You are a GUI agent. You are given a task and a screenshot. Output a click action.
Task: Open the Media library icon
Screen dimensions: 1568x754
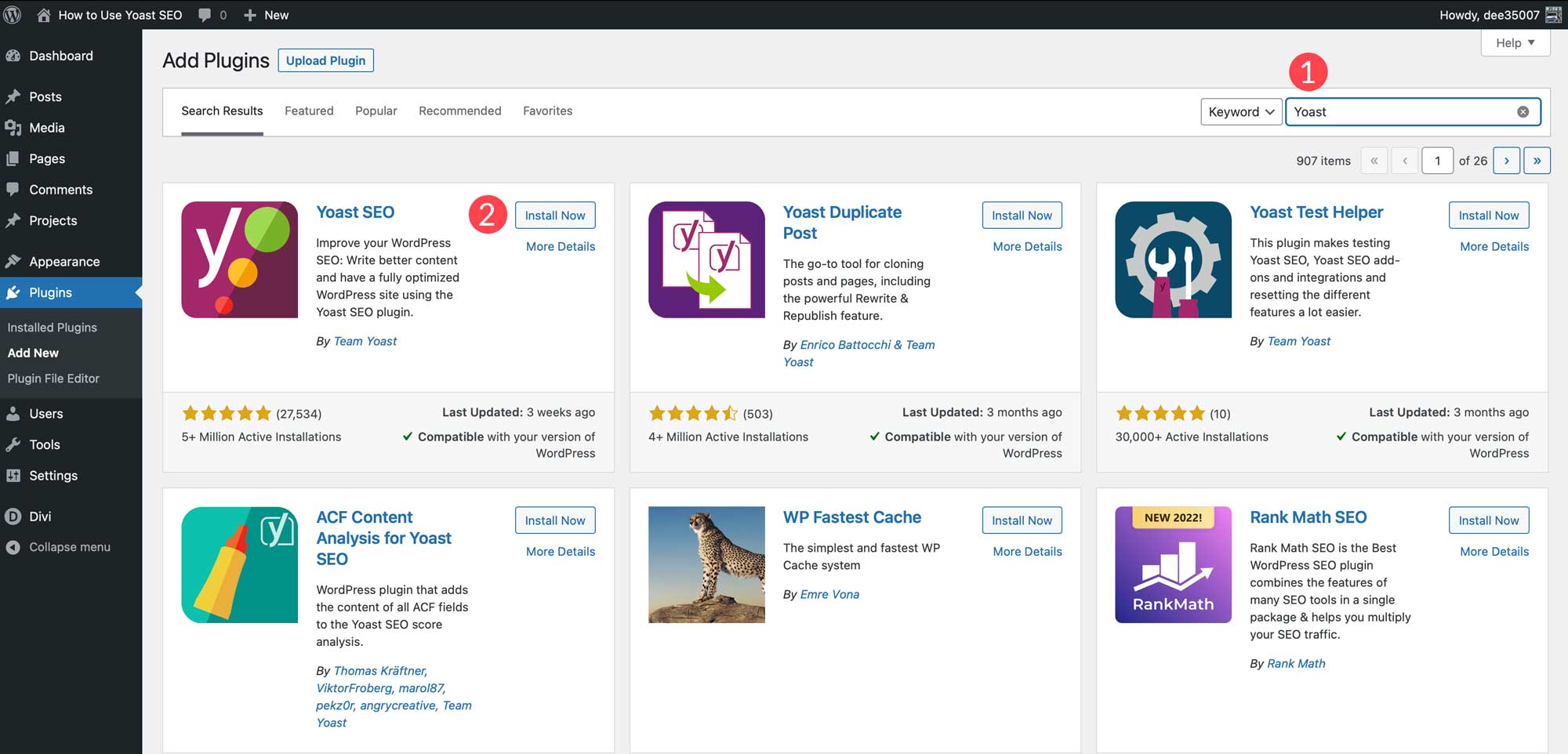pyautogui.click(x=16, y=128)
